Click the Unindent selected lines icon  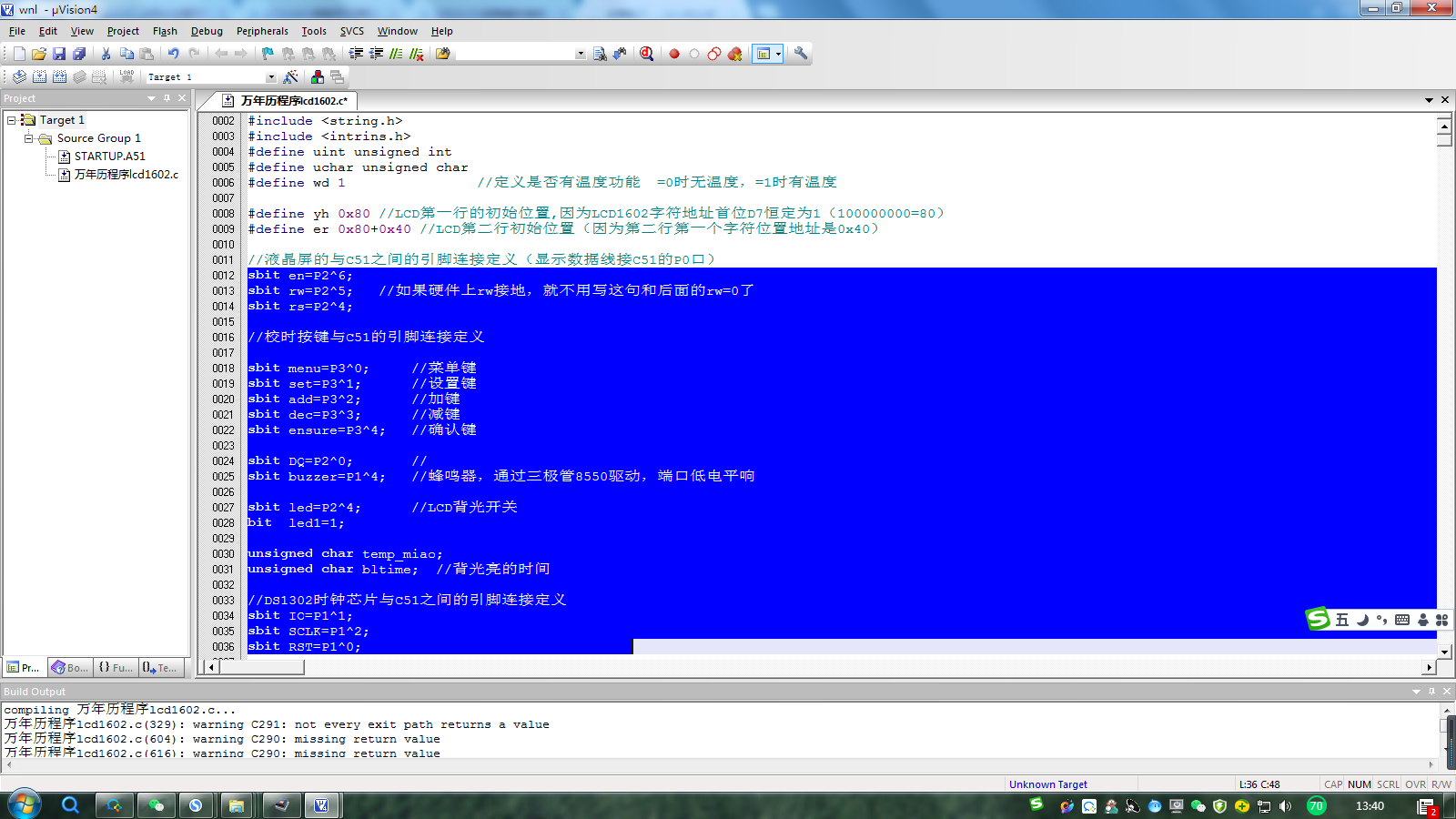coord(376,54)
